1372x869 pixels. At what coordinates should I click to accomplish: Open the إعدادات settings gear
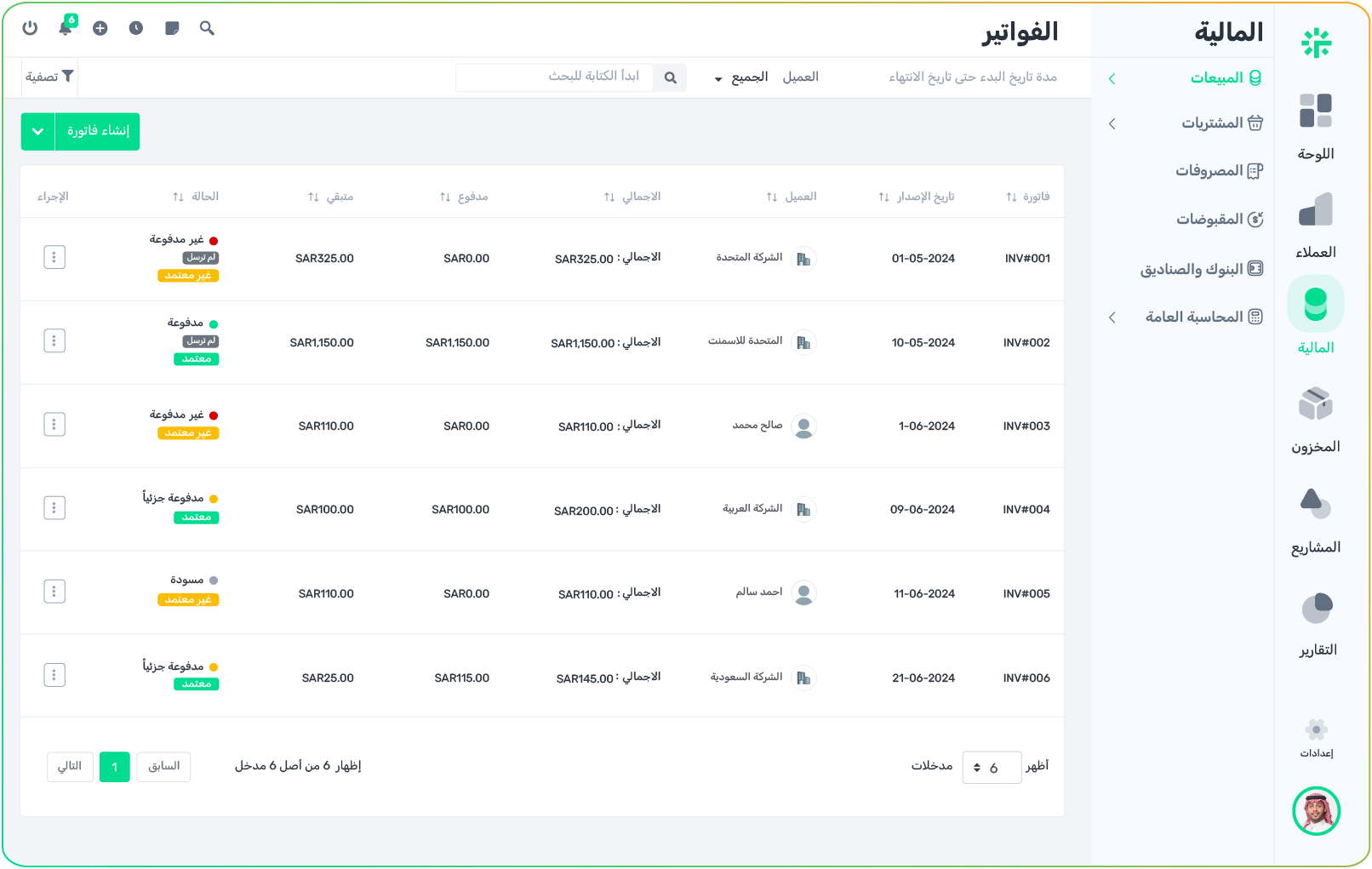coord(1316,737)
